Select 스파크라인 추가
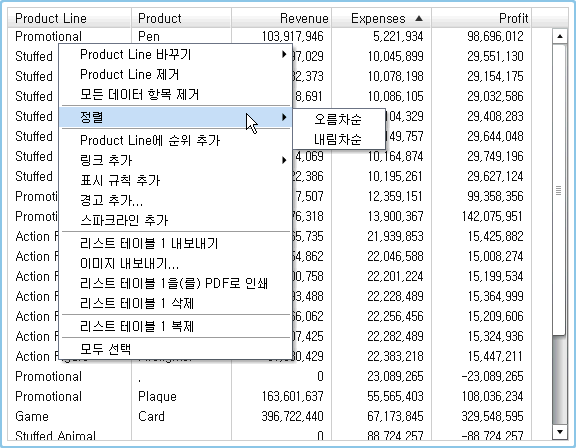576x448 pixels. (176, 220)
